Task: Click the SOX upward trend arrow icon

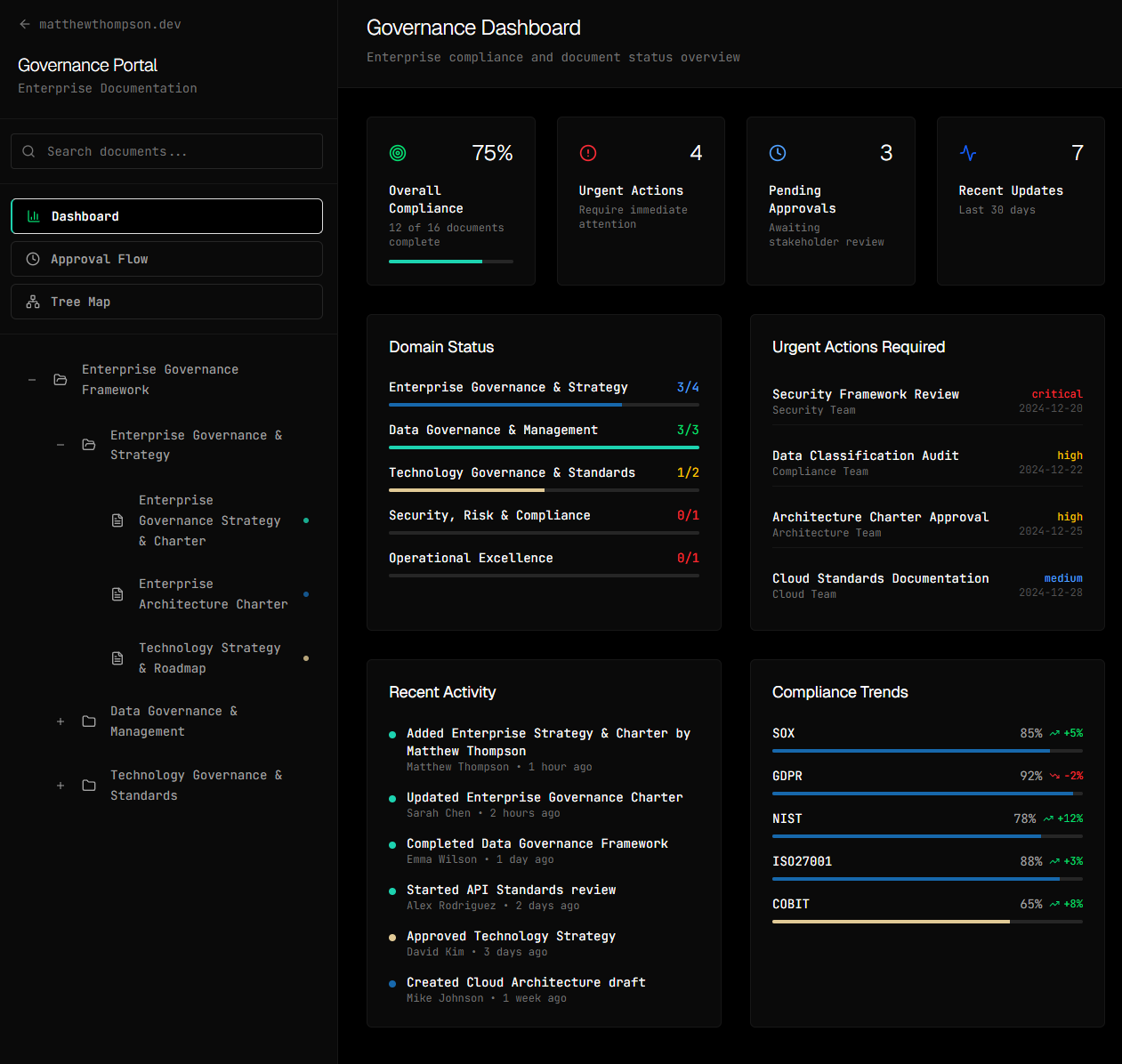Action: coord(1054,734)
